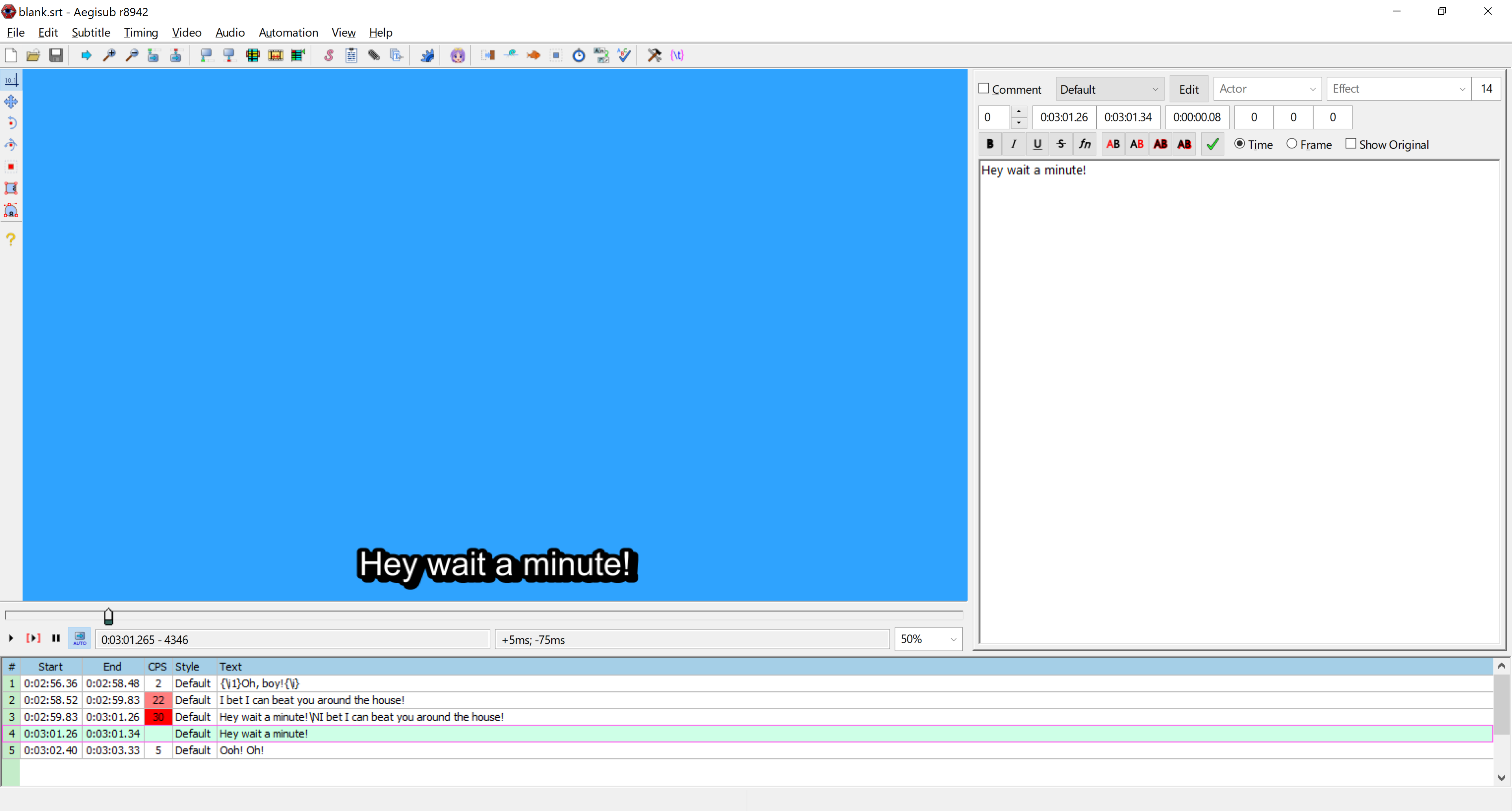Click the italic formatting button
Screen dimensions: 1512x811
pos(1014,144)
